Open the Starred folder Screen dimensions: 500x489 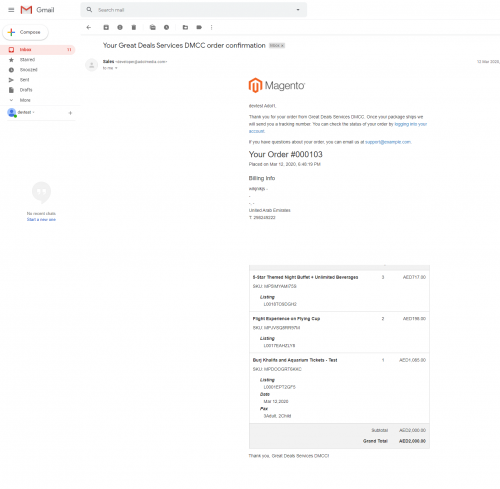coord(27,60)
